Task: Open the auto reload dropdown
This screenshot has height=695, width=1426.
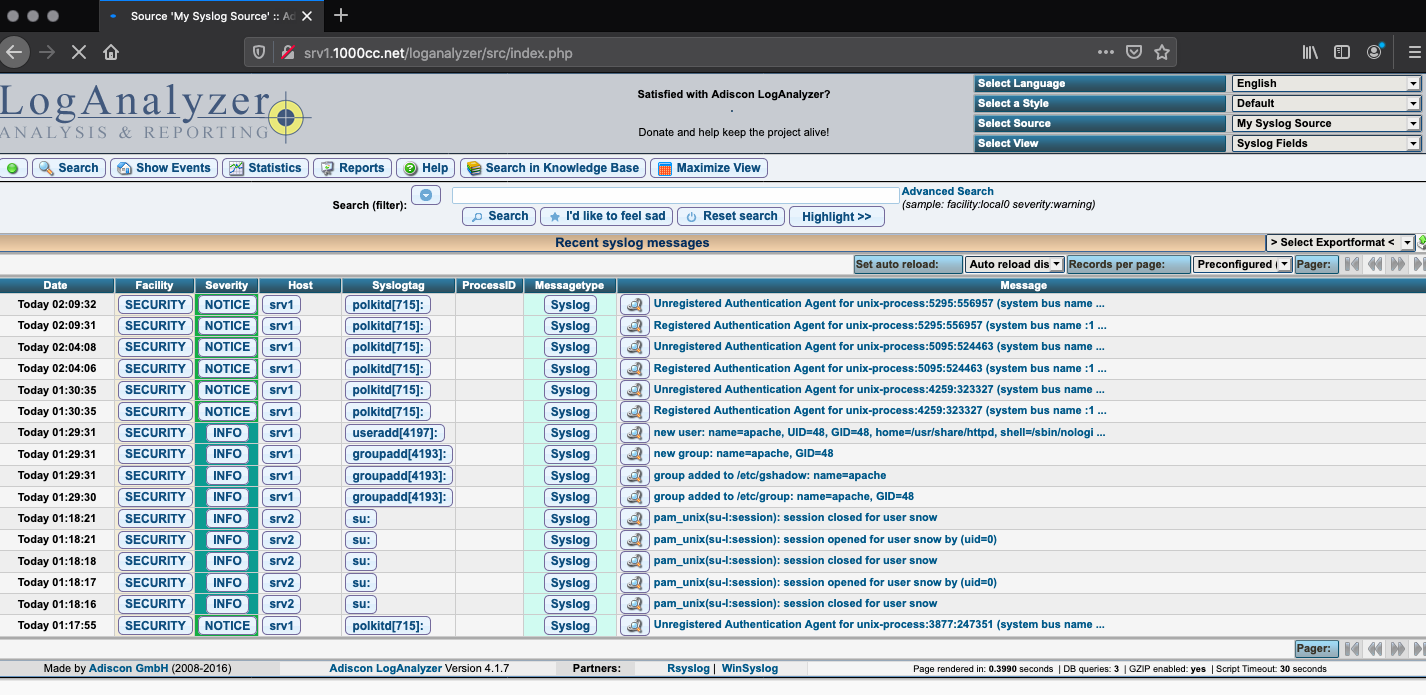Action: 1014,264
